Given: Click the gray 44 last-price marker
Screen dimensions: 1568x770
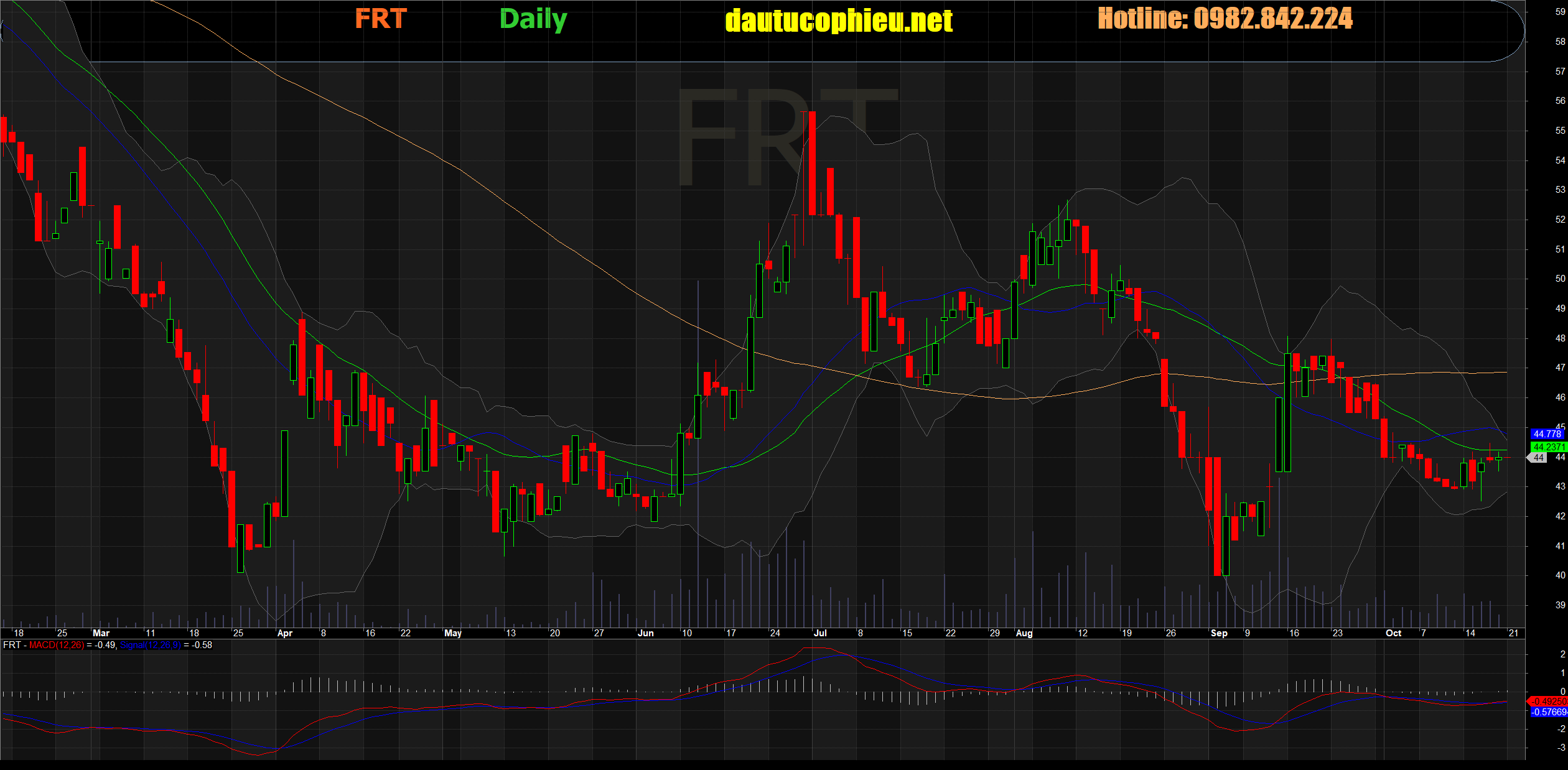Looking at the screenshot, I should point(1538,458).
